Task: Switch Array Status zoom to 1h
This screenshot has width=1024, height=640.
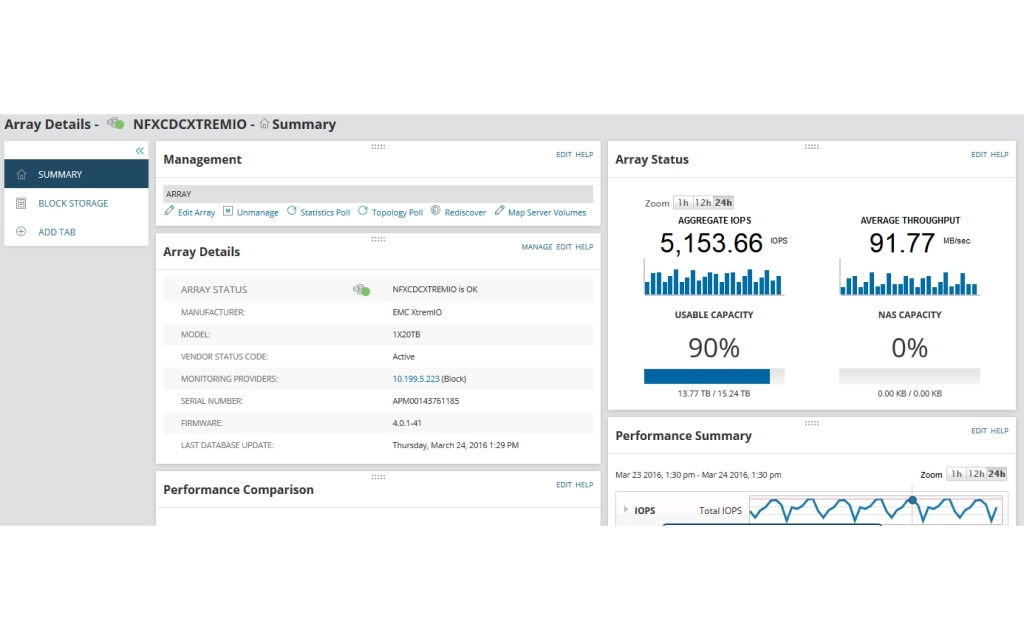Action: tap(683, 201)
